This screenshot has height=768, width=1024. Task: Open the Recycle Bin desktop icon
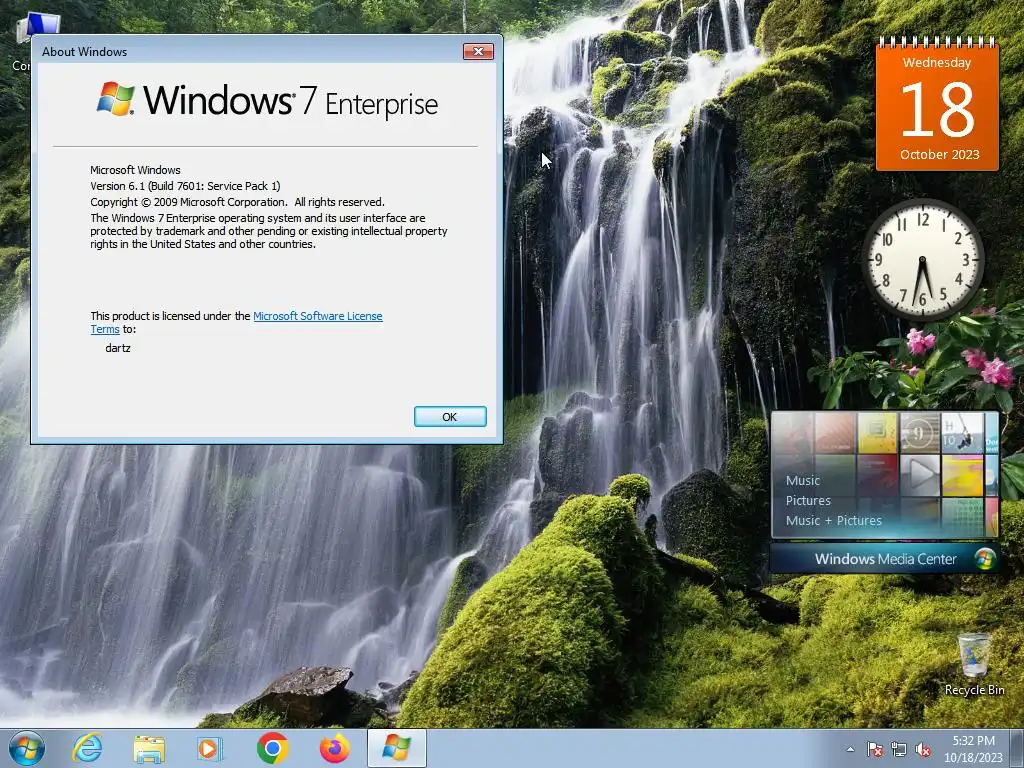click(974, 665)
